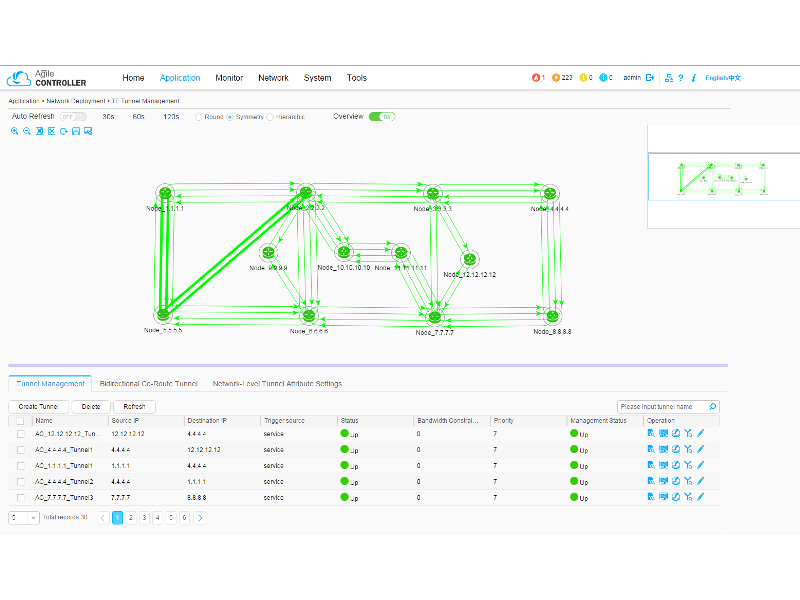Select Node_8.8.8.8 in the topology
The height and width of the screenshot is (600, 800).
click(552, 316)
